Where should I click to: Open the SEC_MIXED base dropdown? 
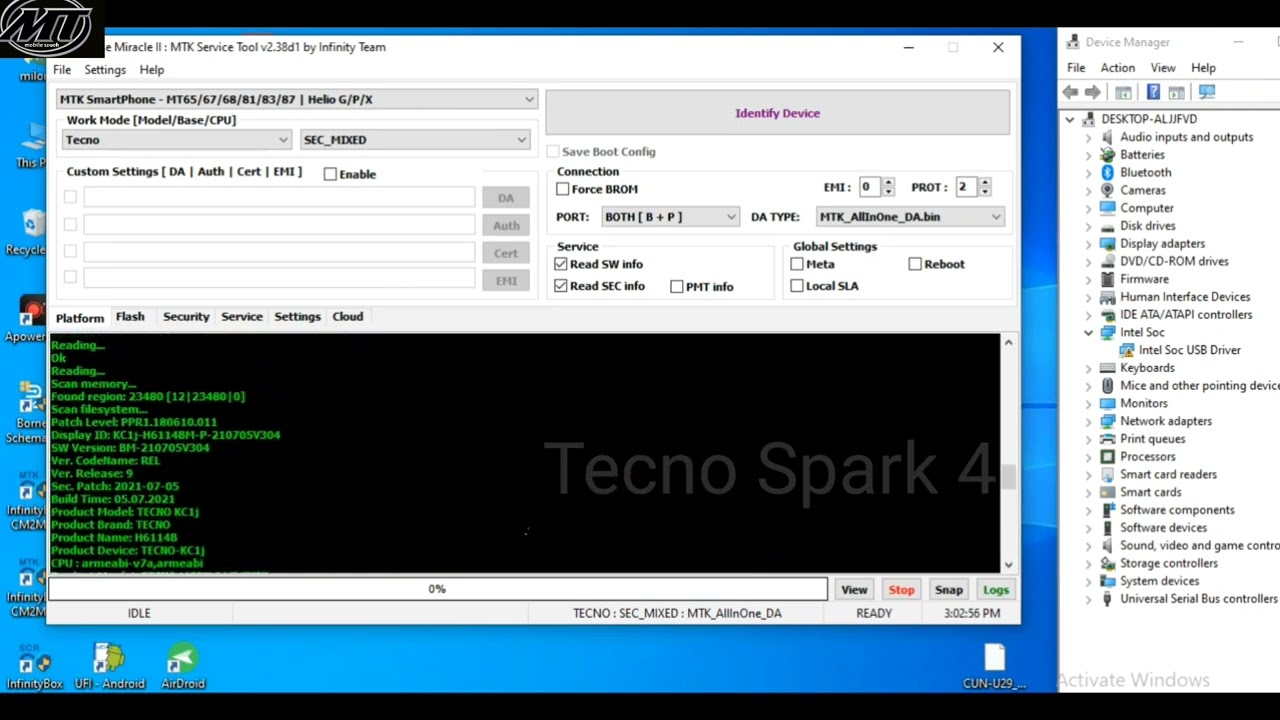coord(414,140)
